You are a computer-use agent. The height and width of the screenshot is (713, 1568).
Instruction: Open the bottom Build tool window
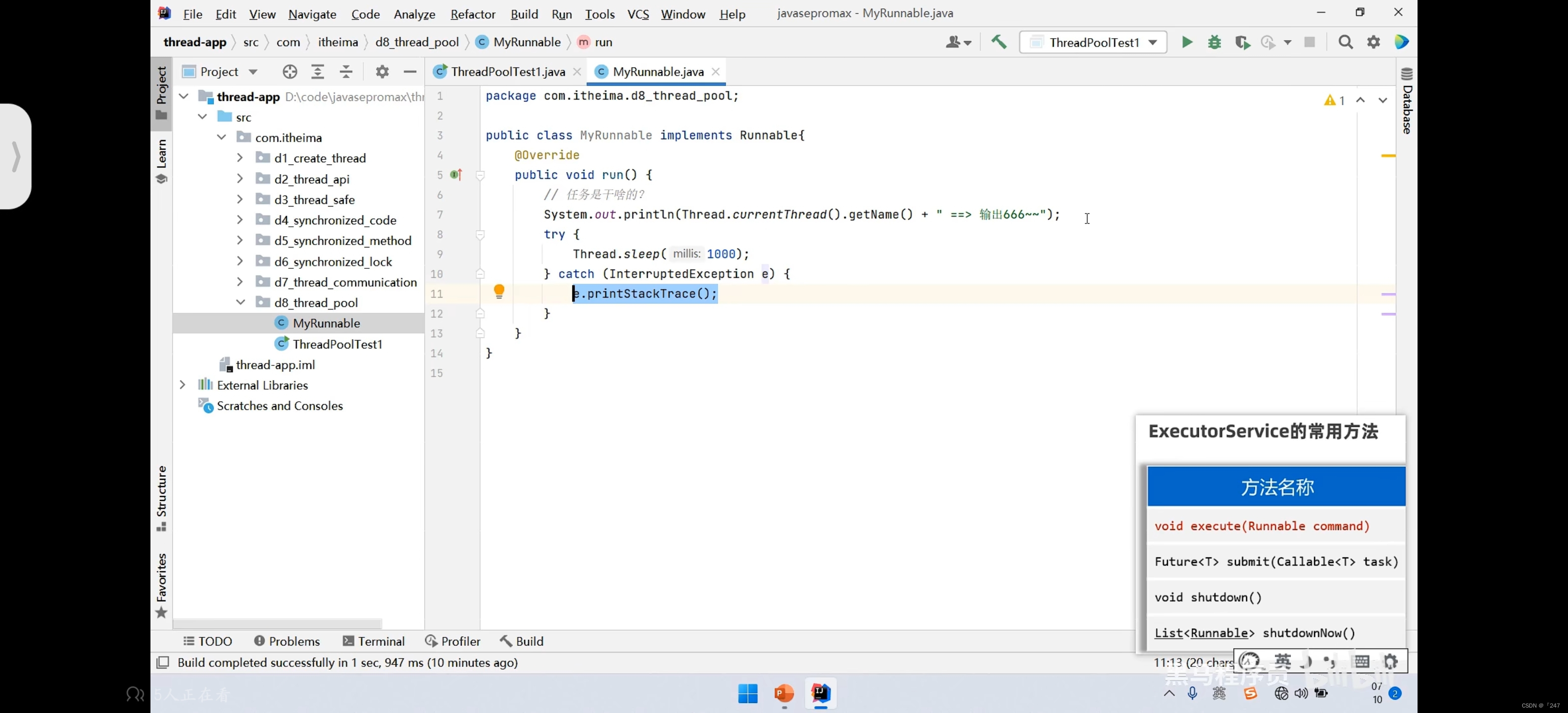pos(522,641)
